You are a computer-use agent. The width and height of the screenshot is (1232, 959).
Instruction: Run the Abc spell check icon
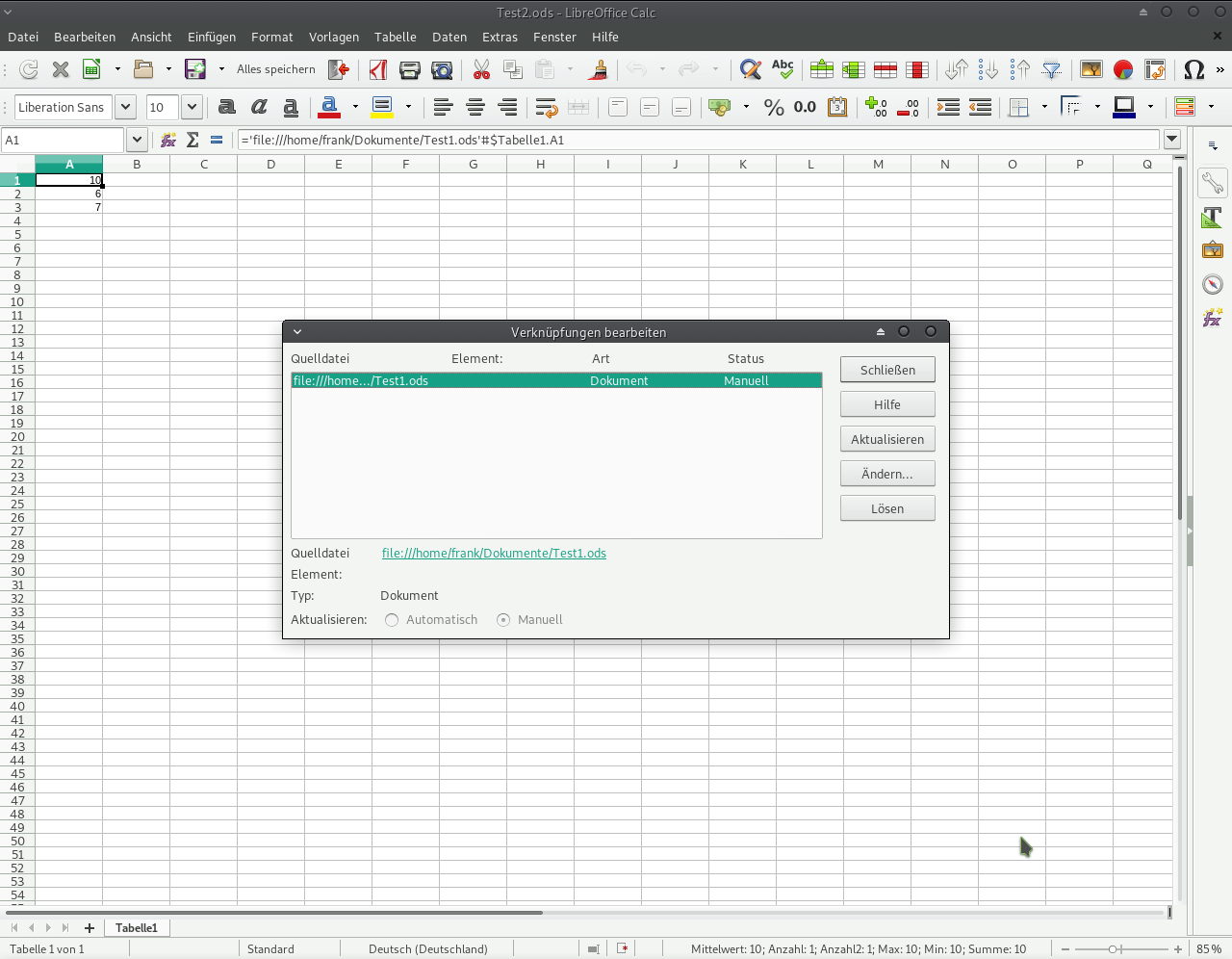(x=783, y=69)
